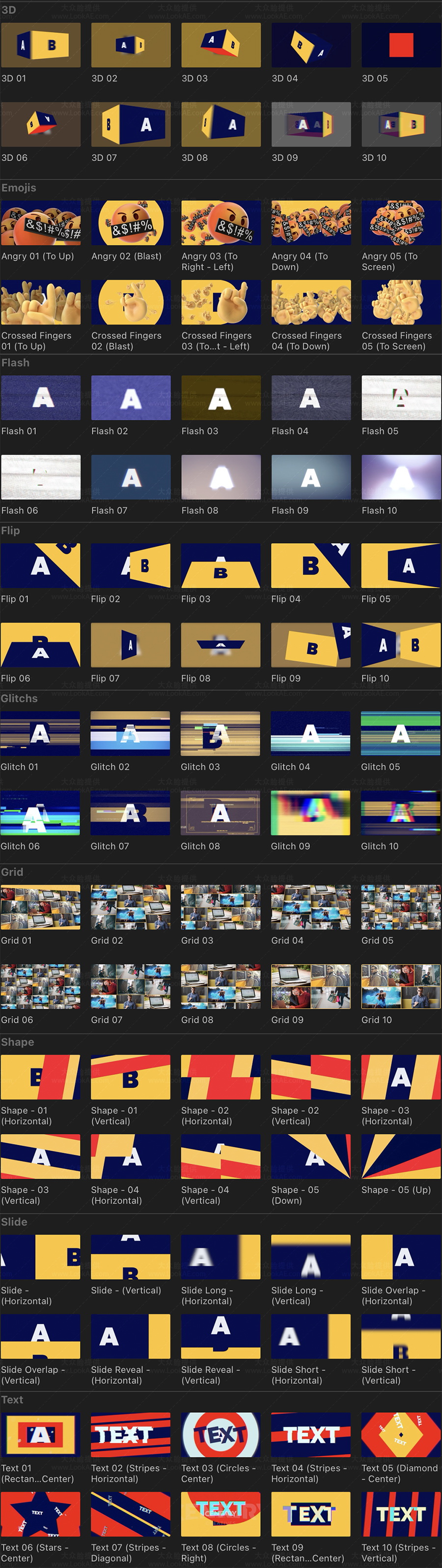Click the Text category heading
Image resolution: width=442 pixels, height=1568 pixels.
[12, 1400]
